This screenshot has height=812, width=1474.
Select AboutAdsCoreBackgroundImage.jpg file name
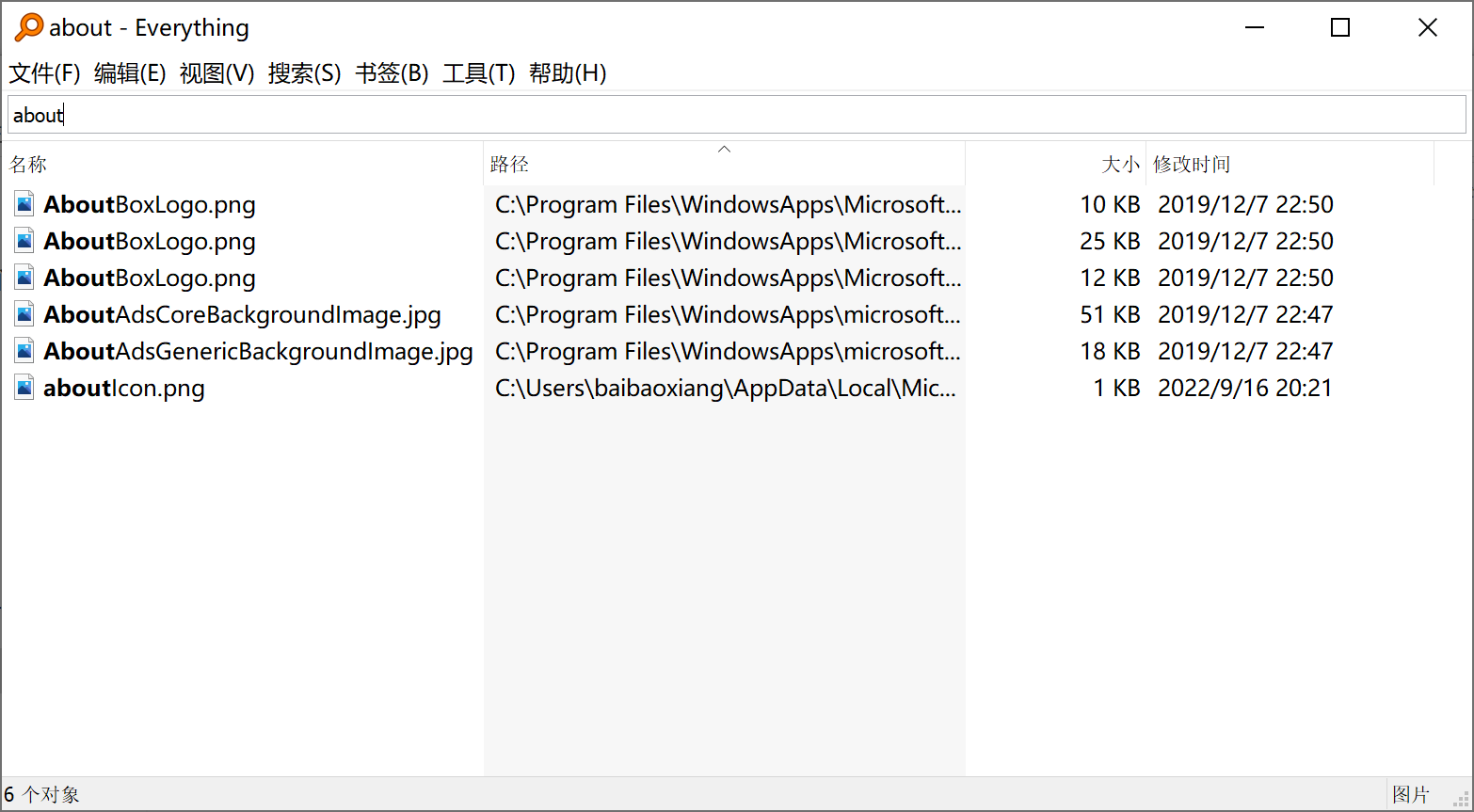242,314
